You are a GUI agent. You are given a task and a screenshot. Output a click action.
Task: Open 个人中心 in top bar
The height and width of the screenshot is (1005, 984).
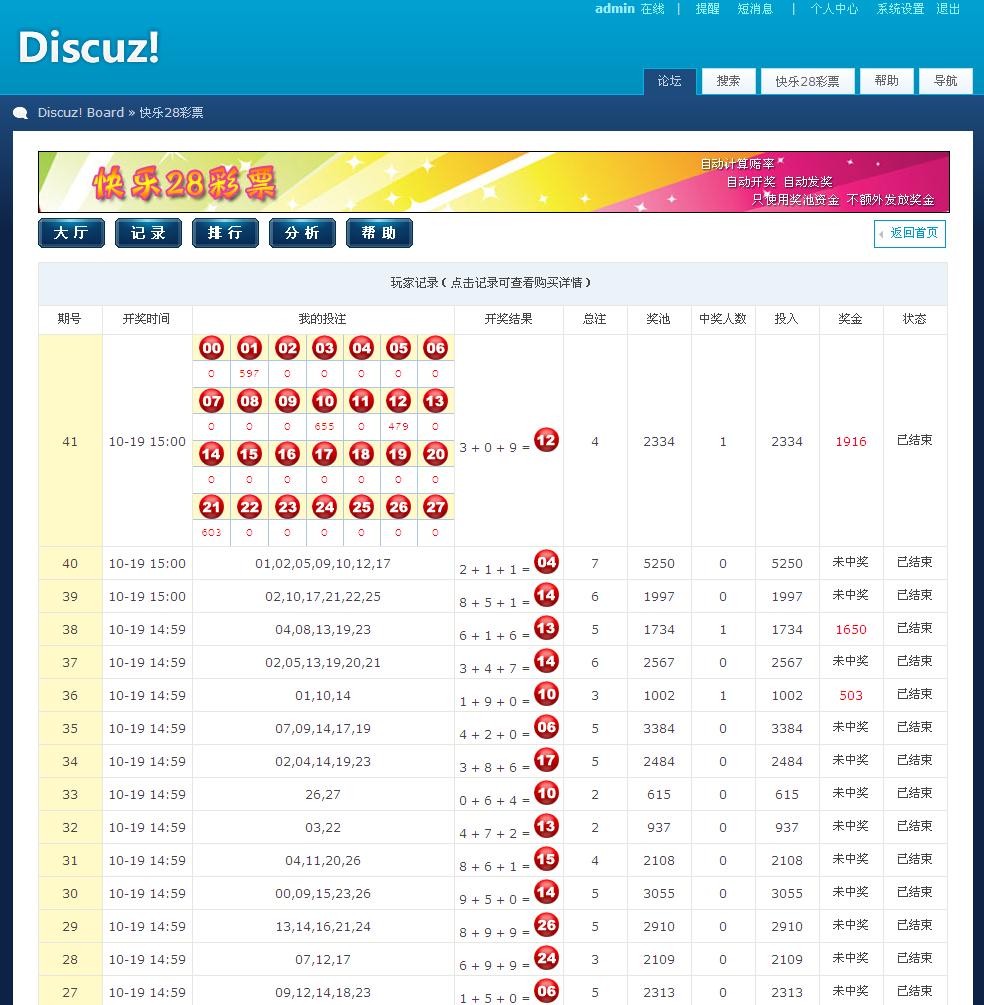(x=833, y=9)
